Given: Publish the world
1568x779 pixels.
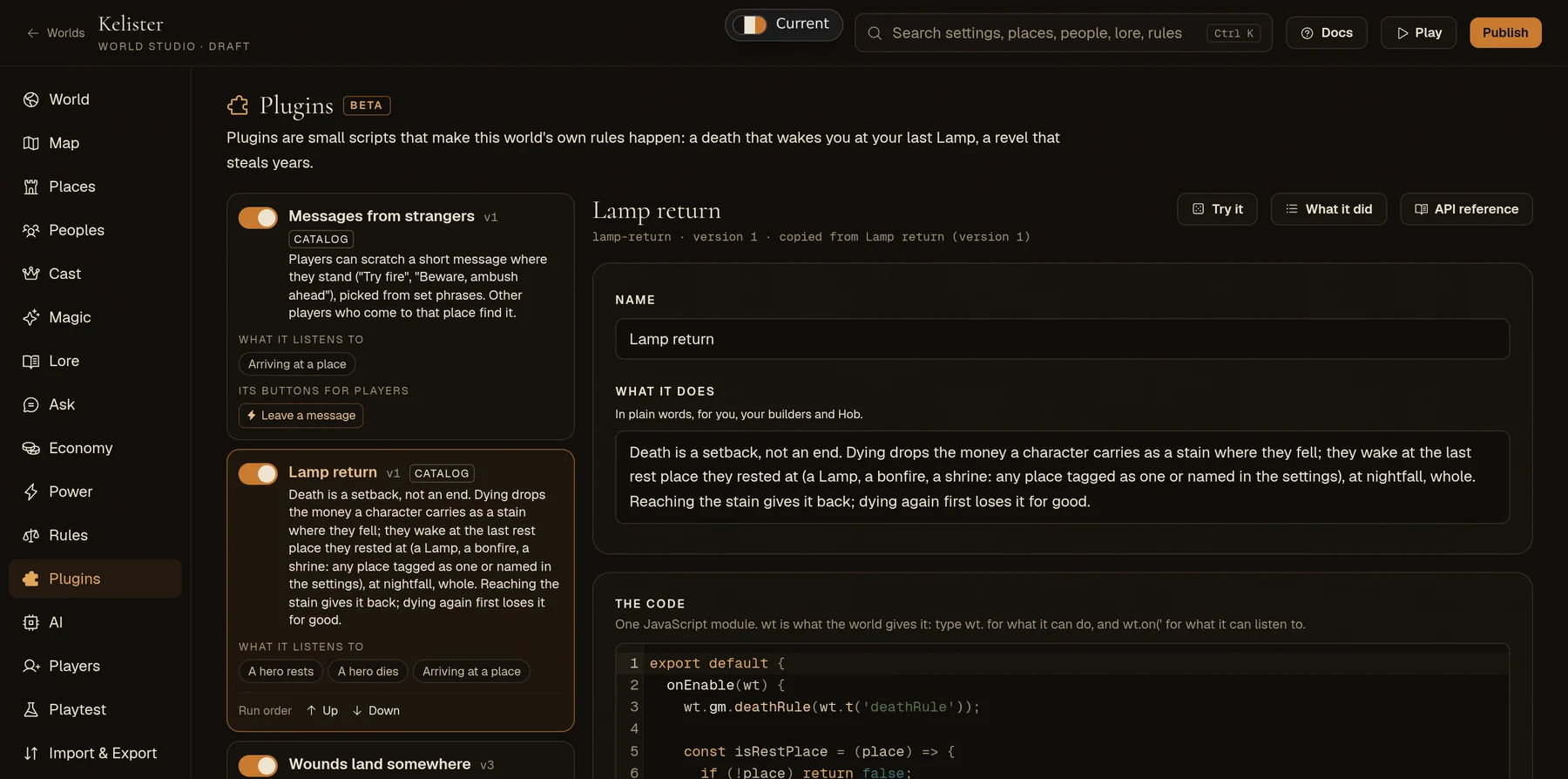Looking at the screenshot, I should [1505, 33].
